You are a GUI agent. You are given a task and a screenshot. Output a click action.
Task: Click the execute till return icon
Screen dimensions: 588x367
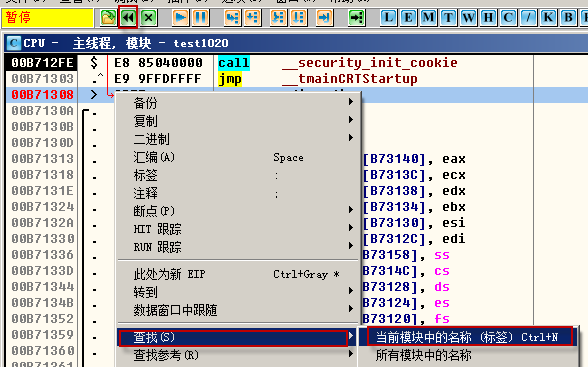(x=324, y=17)
